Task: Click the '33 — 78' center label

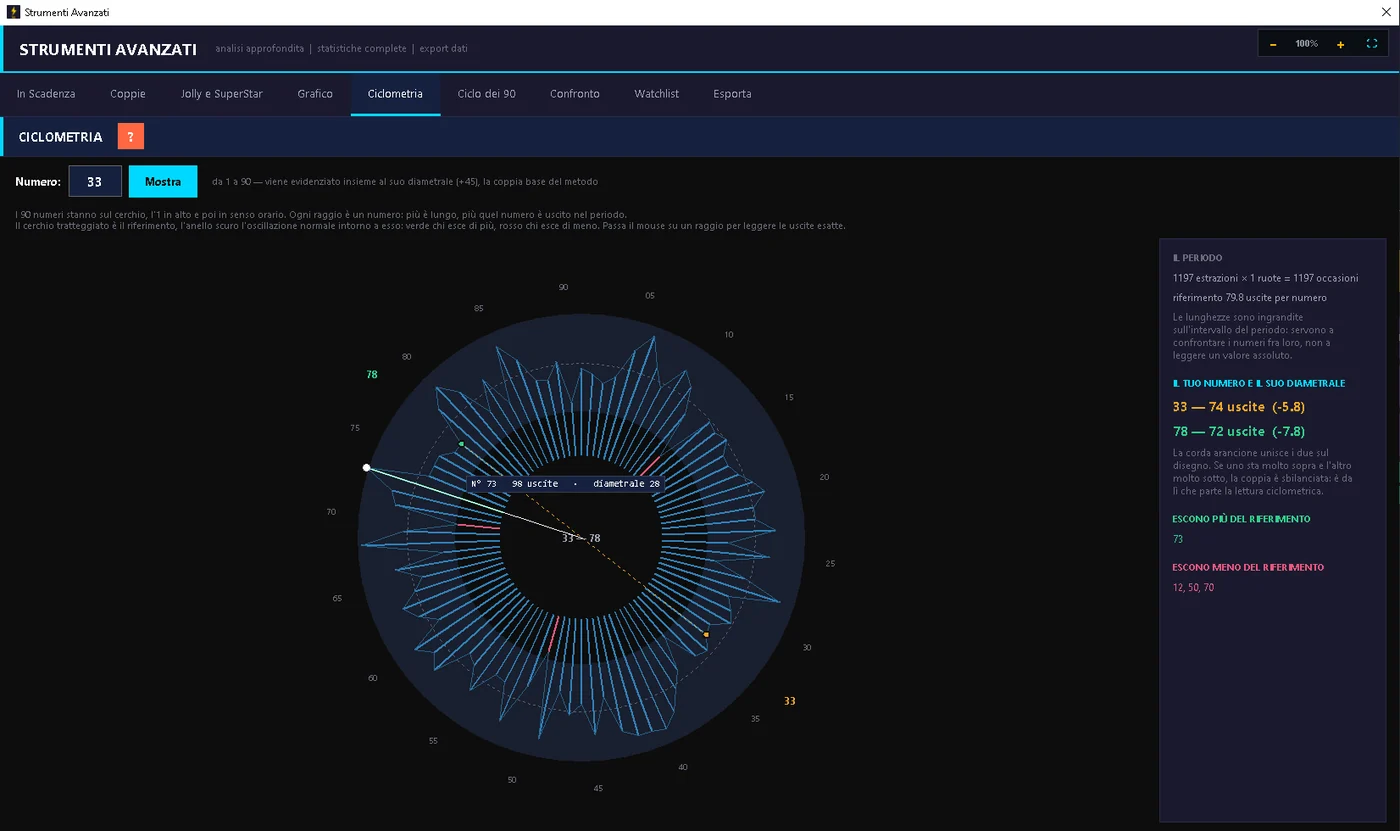Action: pyautogui.click(x=581, y=538)
